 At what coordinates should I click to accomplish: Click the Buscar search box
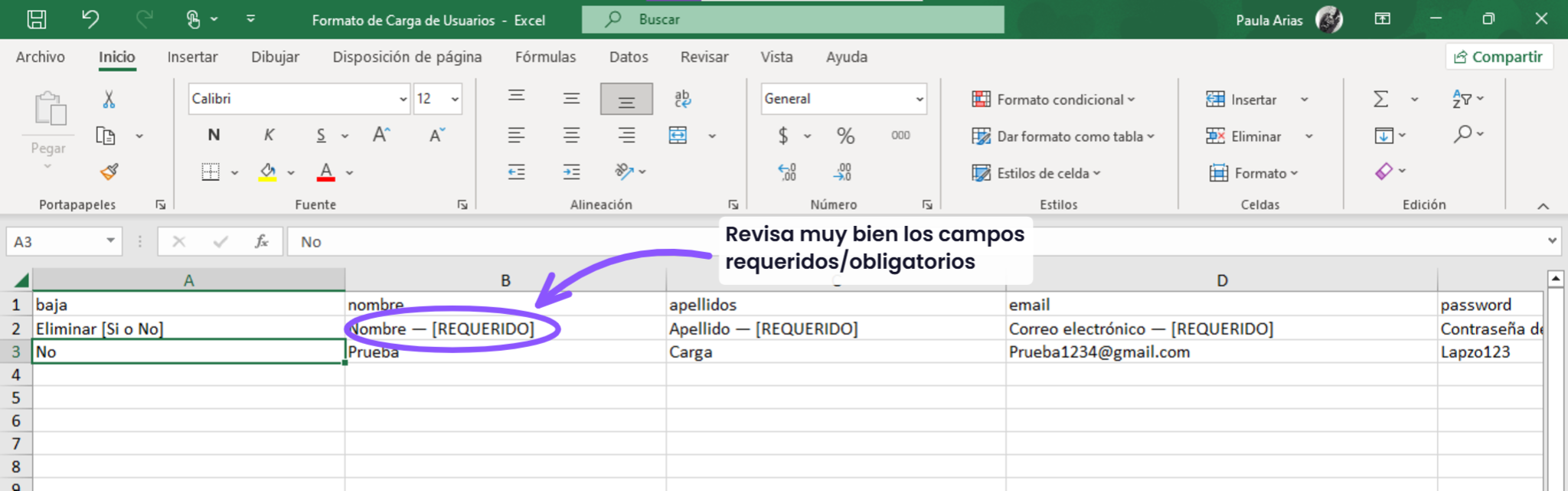793,19
